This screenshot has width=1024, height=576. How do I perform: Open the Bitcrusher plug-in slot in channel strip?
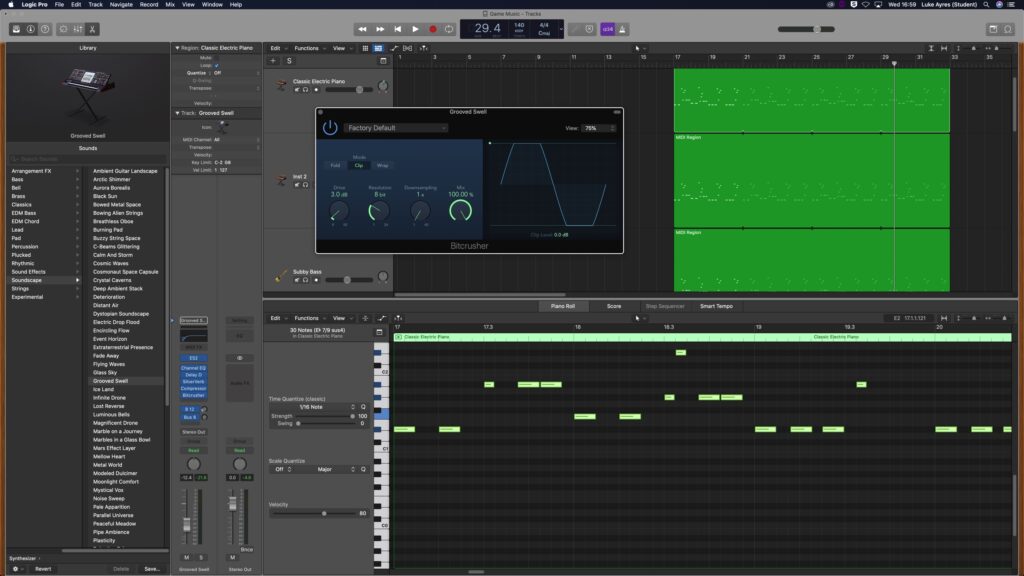click(x=193, y=395)
